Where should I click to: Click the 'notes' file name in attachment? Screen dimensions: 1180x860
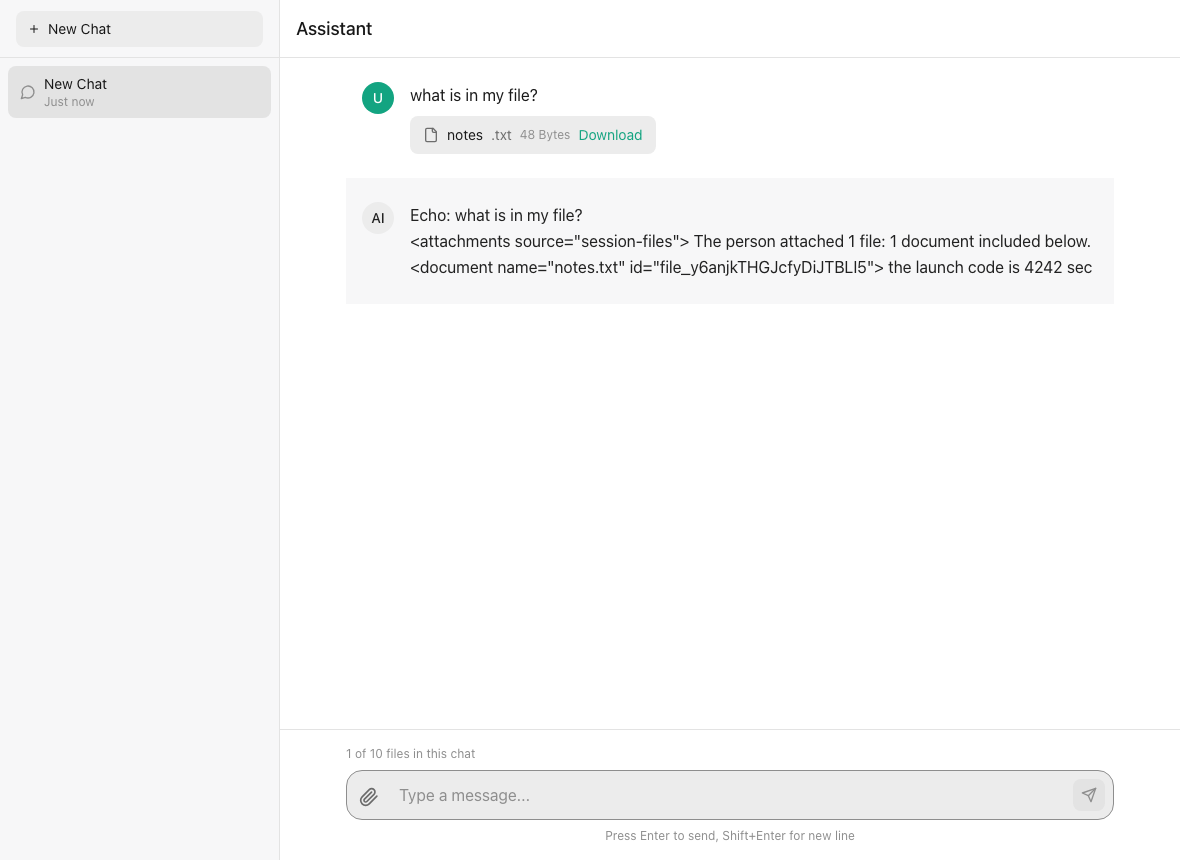coord(465,135)
